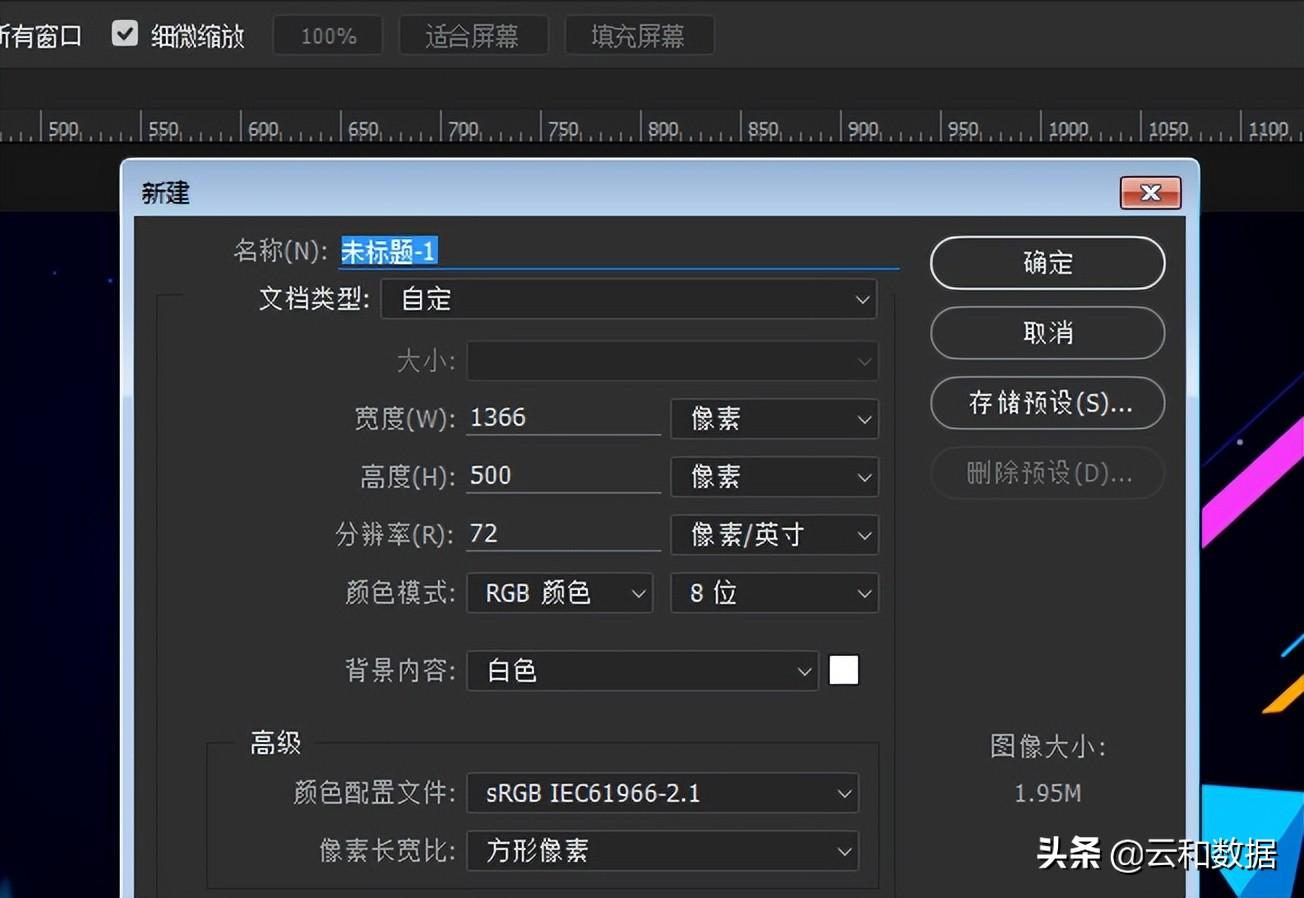Toggle the 细微缩放 checkbox
The width and height of the screenshot is (1304, 898).
[124, 33]
